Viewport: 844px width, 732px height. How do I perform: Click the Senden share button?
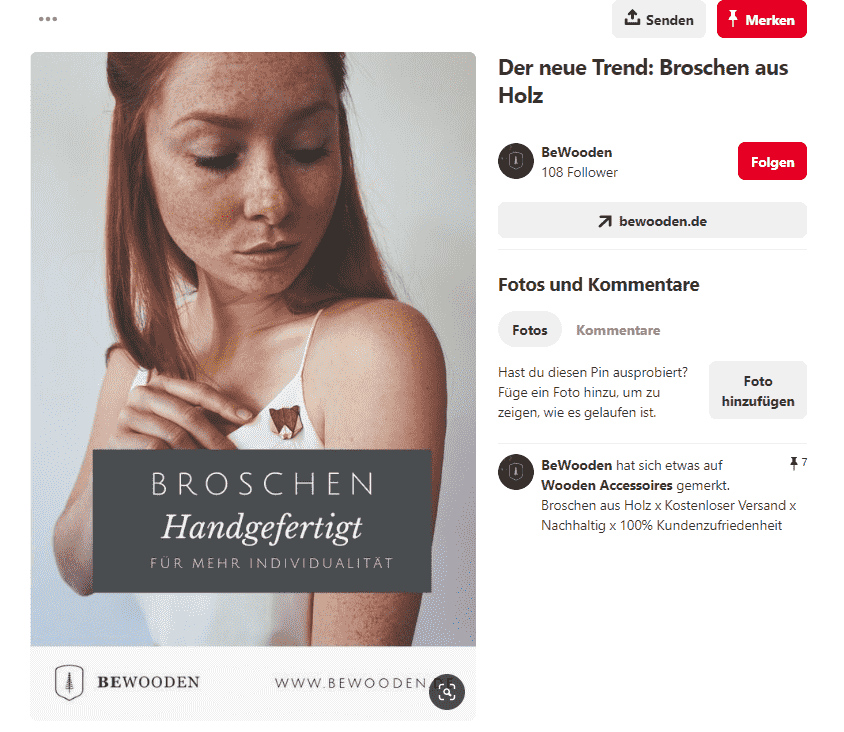click(658, 19)
